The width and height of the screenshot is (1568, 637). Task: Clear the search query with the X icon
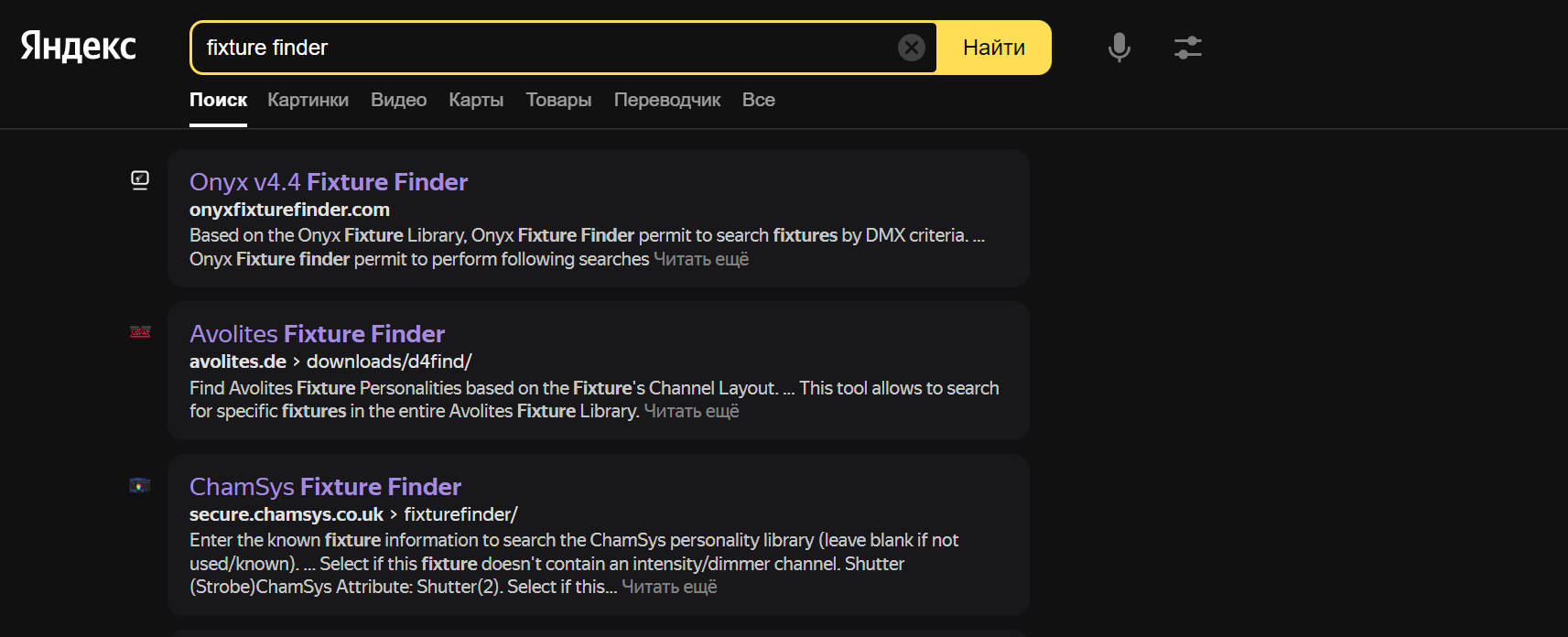(912, 48)
